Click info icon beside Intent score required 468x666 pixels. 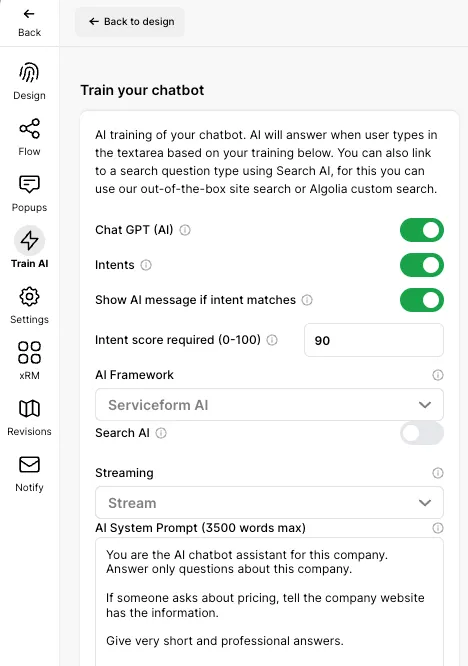(272, 340)
